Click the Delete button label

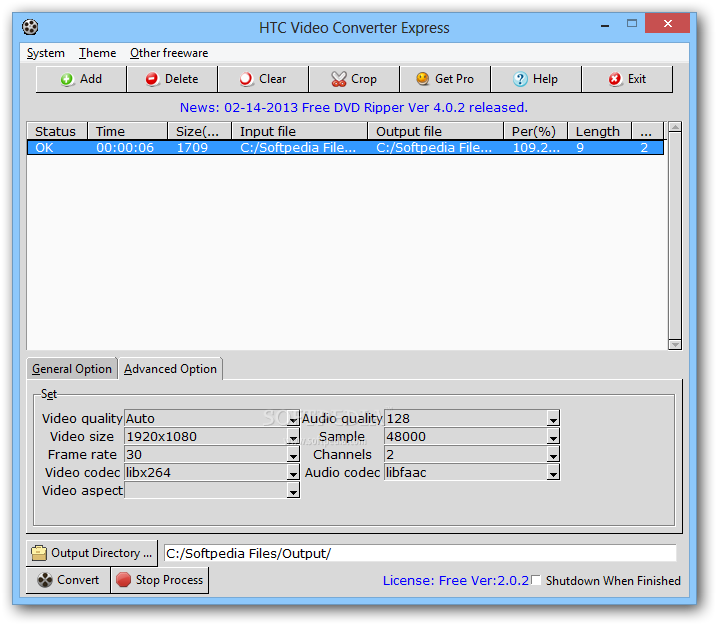[181, 79]
